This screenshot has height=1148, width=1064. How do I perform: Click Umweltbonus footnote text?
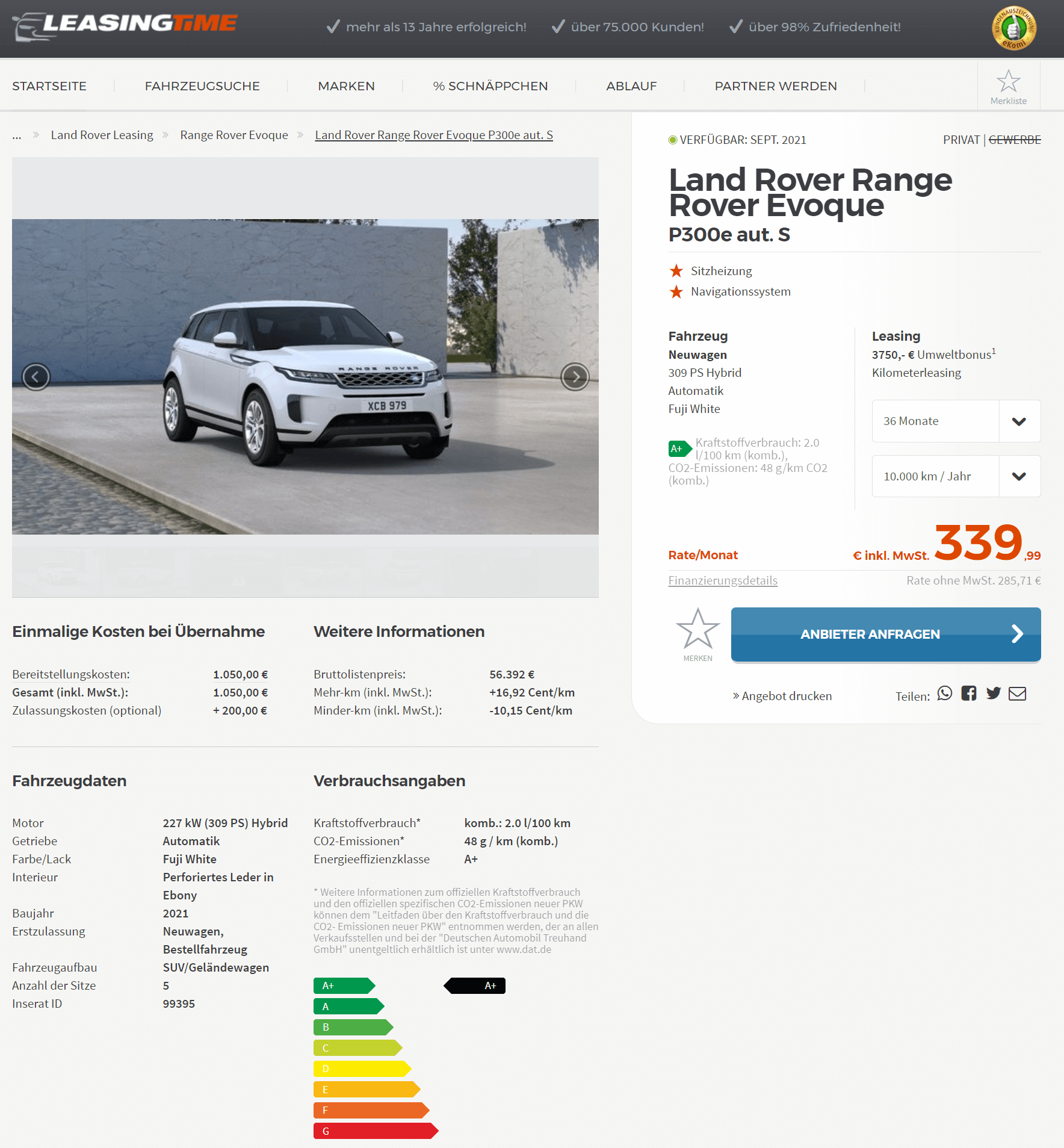[934, 354]
